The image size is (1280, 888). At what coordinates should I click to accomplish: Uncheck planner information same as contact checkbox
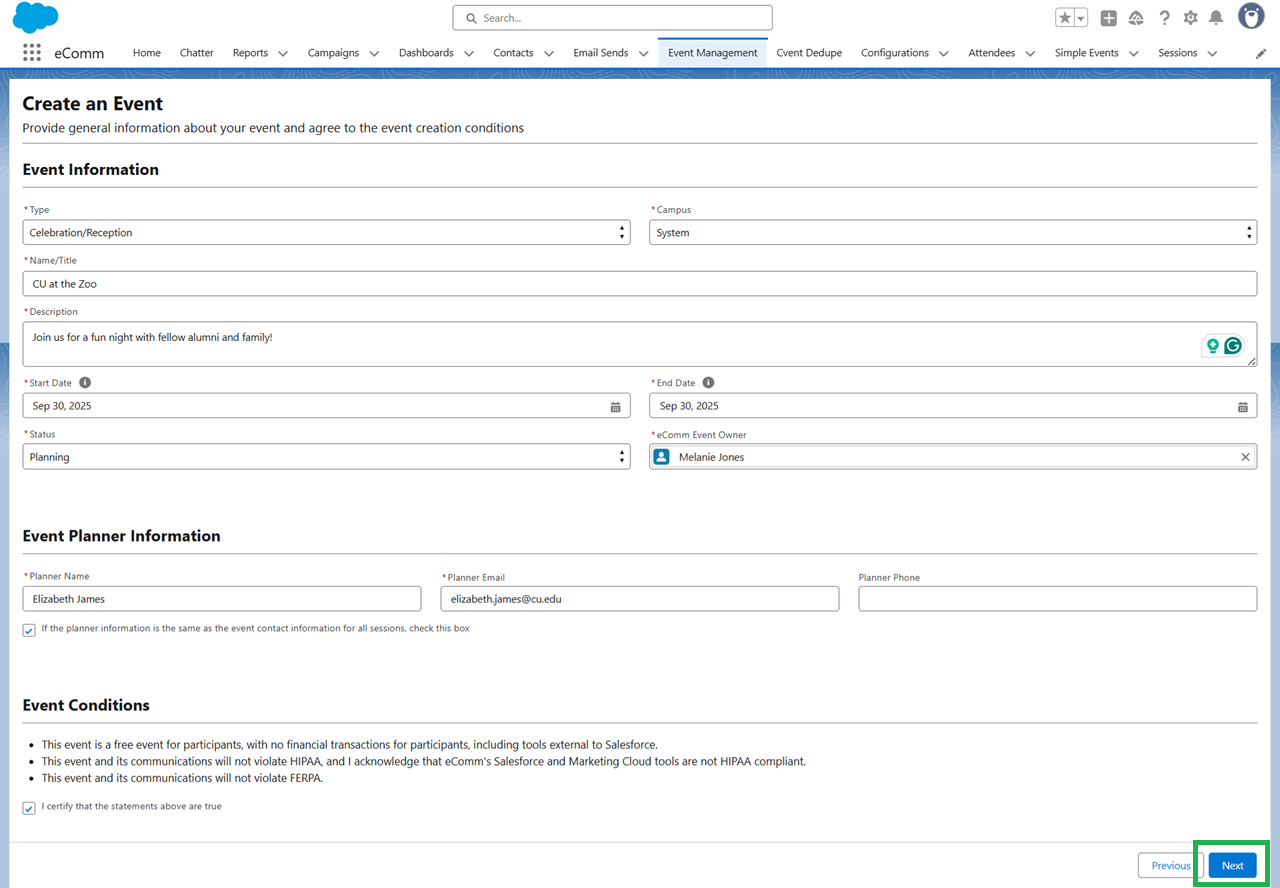pyautogui.click(x=29, y=630)
